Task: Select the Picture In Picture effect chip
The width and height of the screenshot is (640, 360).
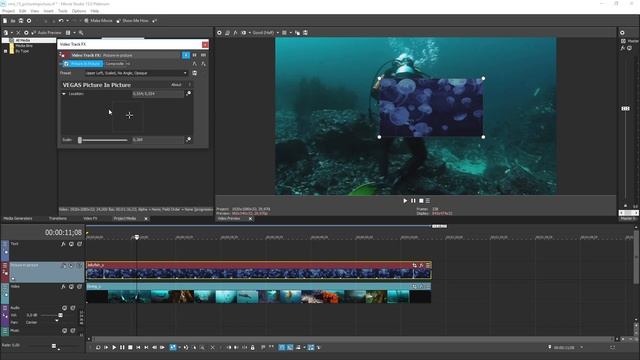Action: point(82,64)
